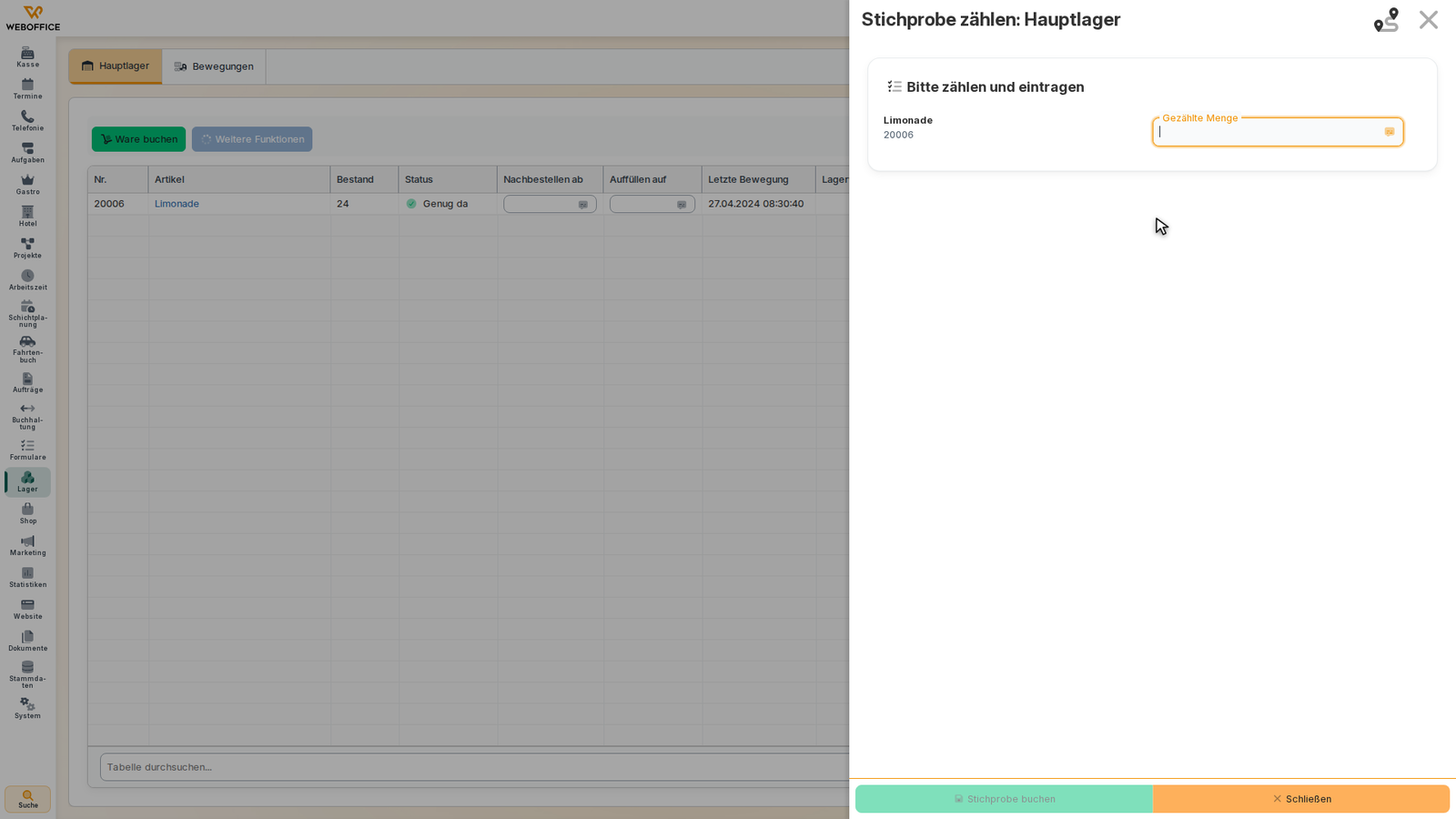1456x819 pixels.
Task: Click the WebOffice logo
Action: point(33,18)
